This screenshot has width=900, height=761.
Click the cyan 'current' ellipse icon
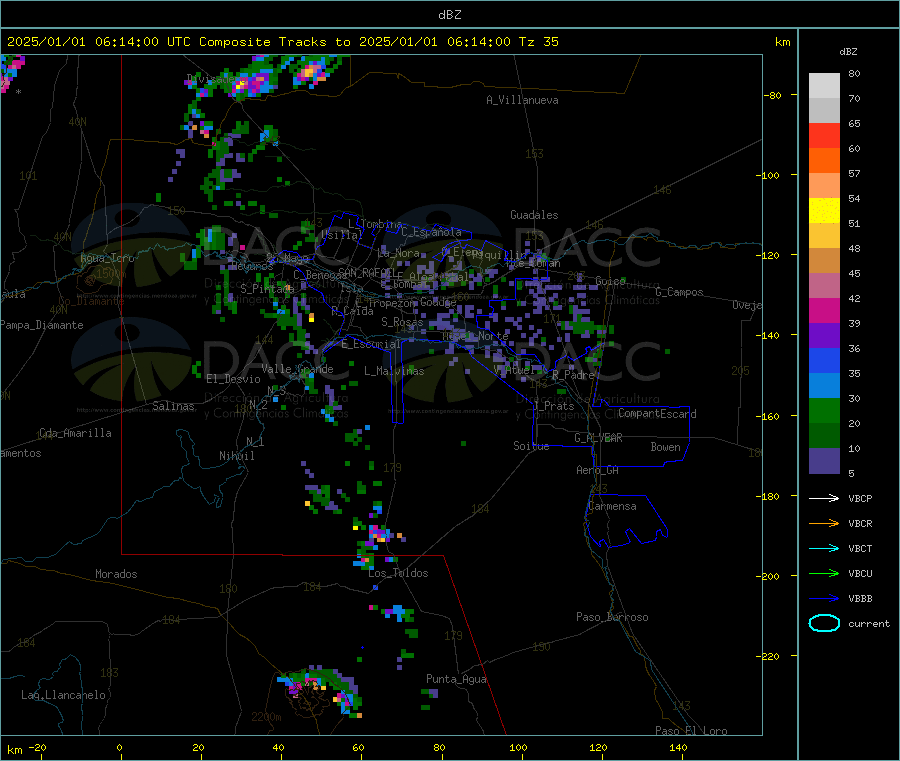tap(824, 623)
